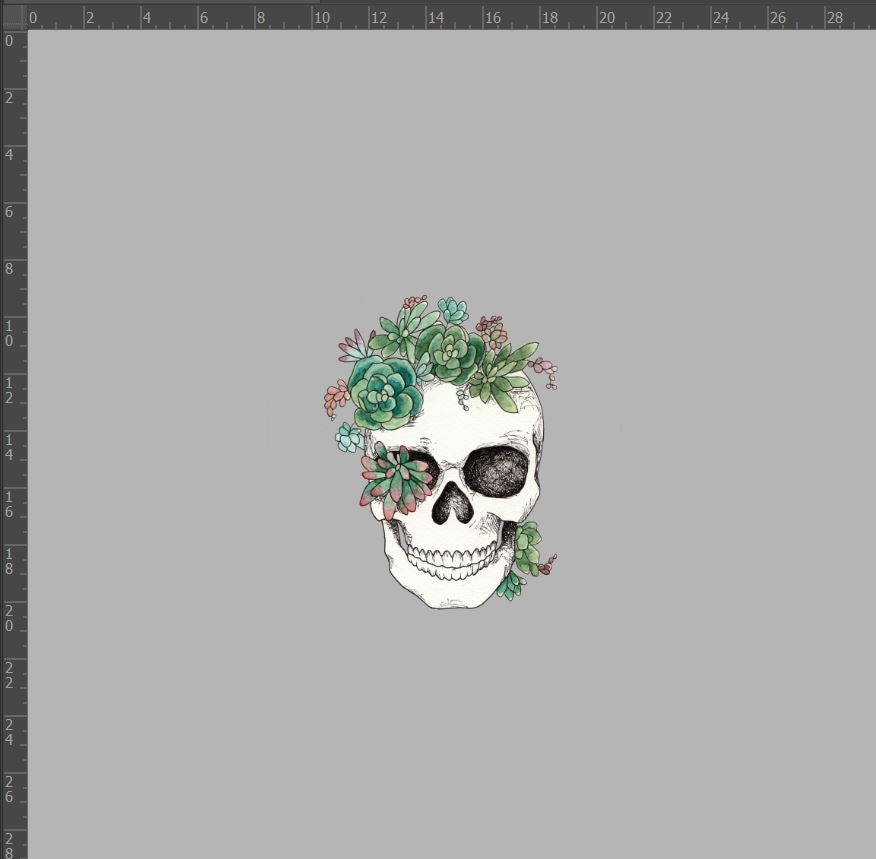Image resolution: width=876 pixels, height=859 pixels.
Task: Click the 6 mark on the horizontal ruler
Action: click(x=204, y=18)
